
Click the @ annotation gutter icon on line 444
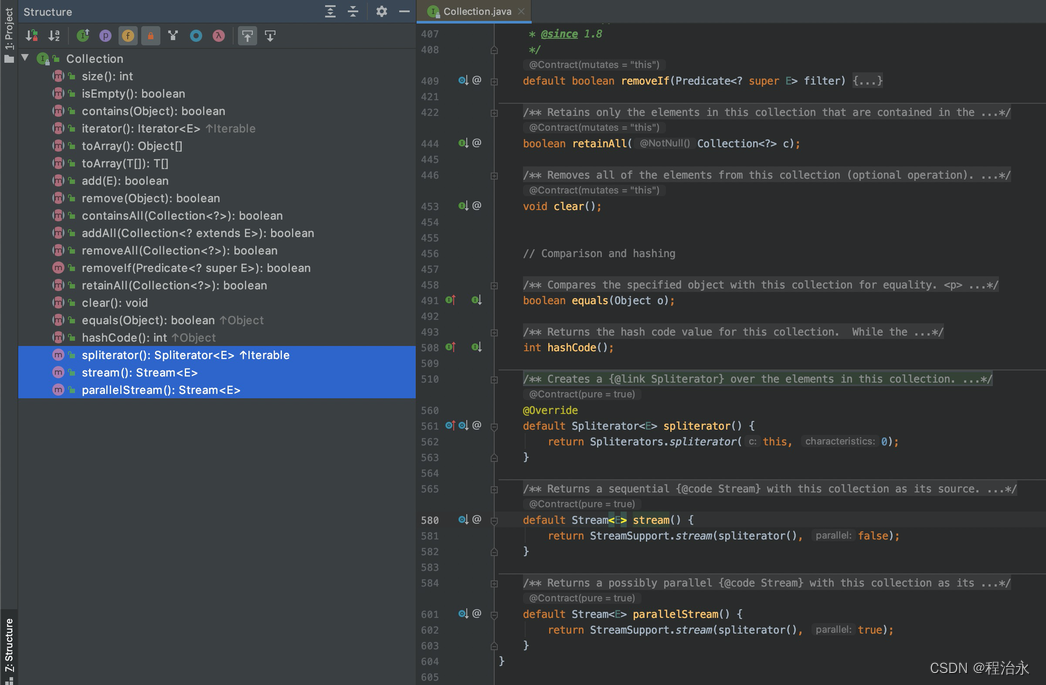pyautogui.click(x=476, y=143)
